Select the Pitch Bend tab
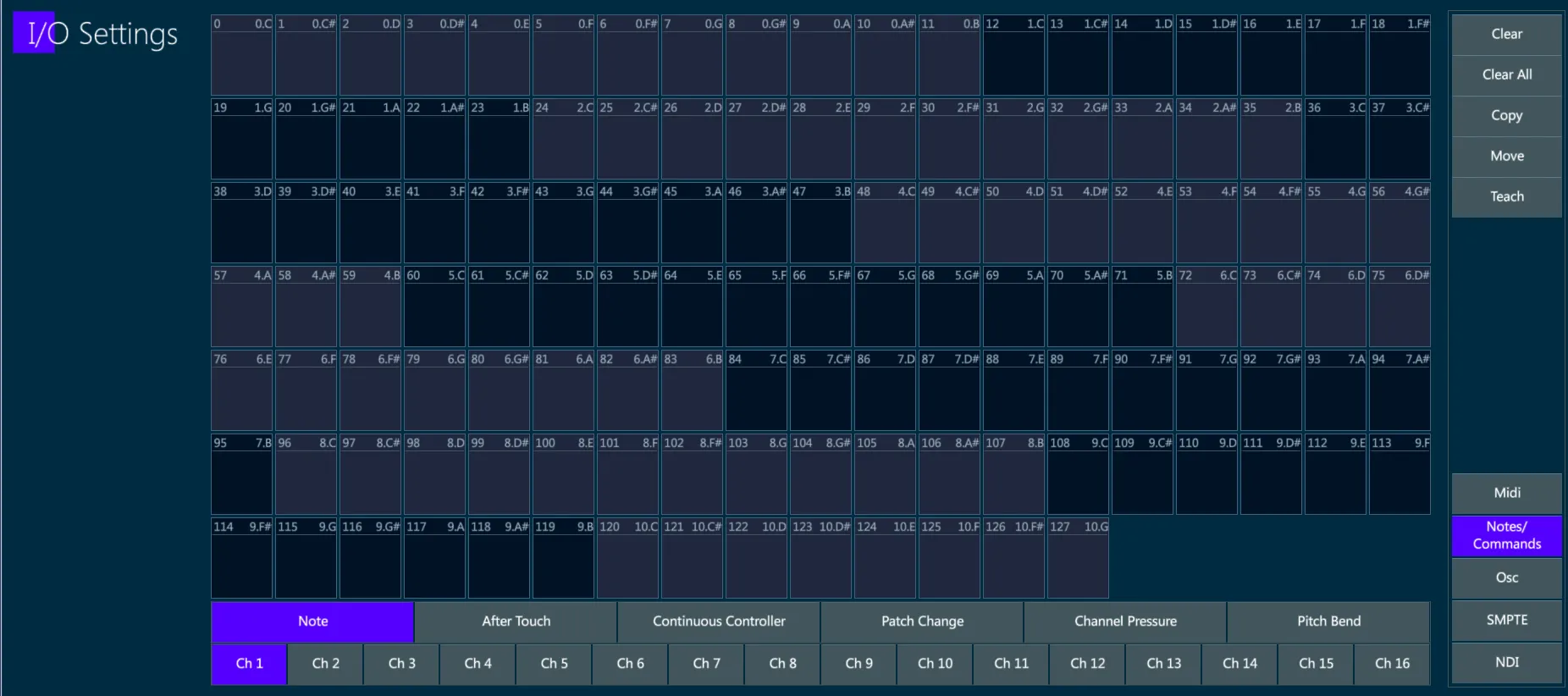 pos(1328,621)
